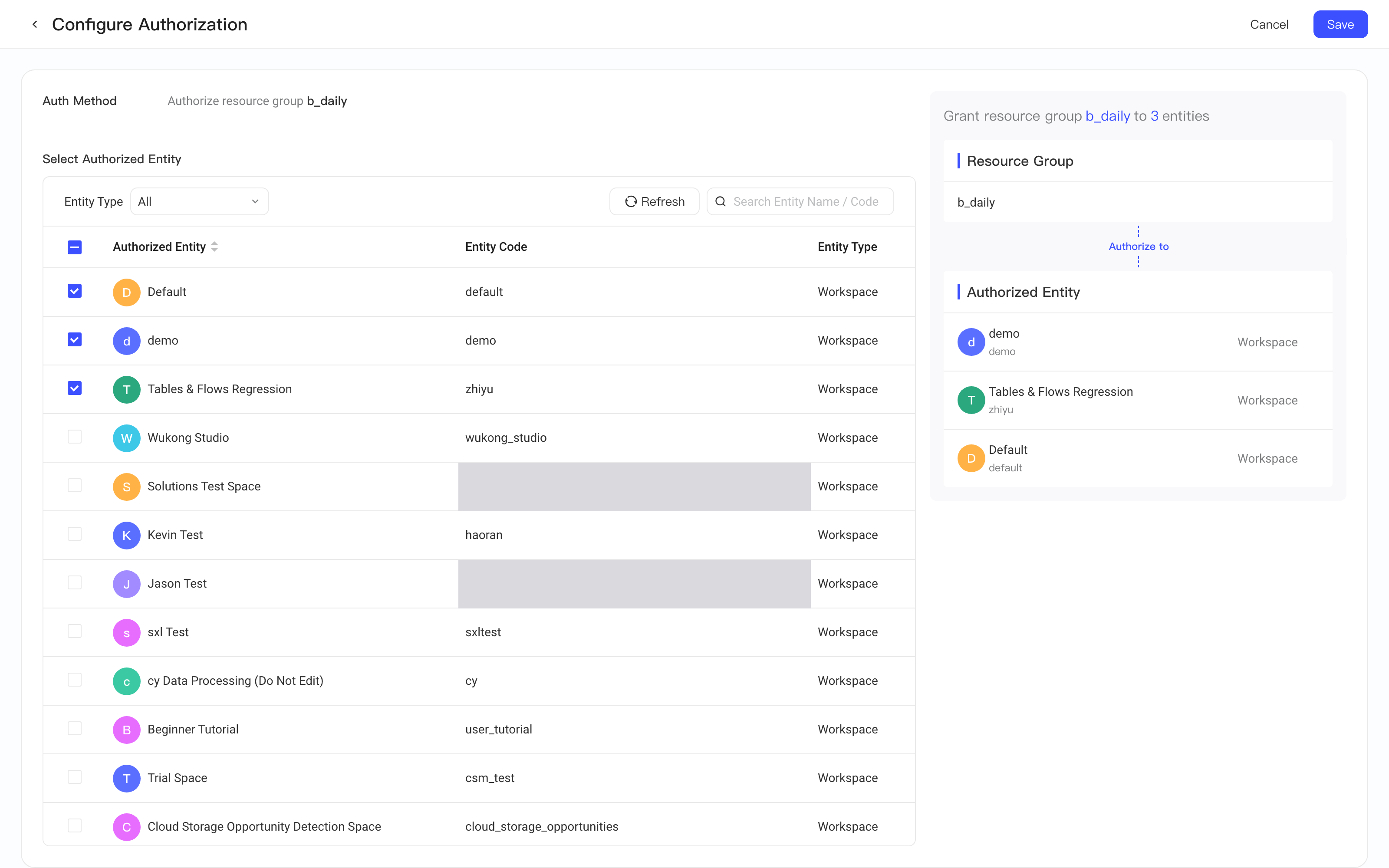
Task: Click Default entry in Authorized Entity panel
Action: click(x=1138, y=458)
